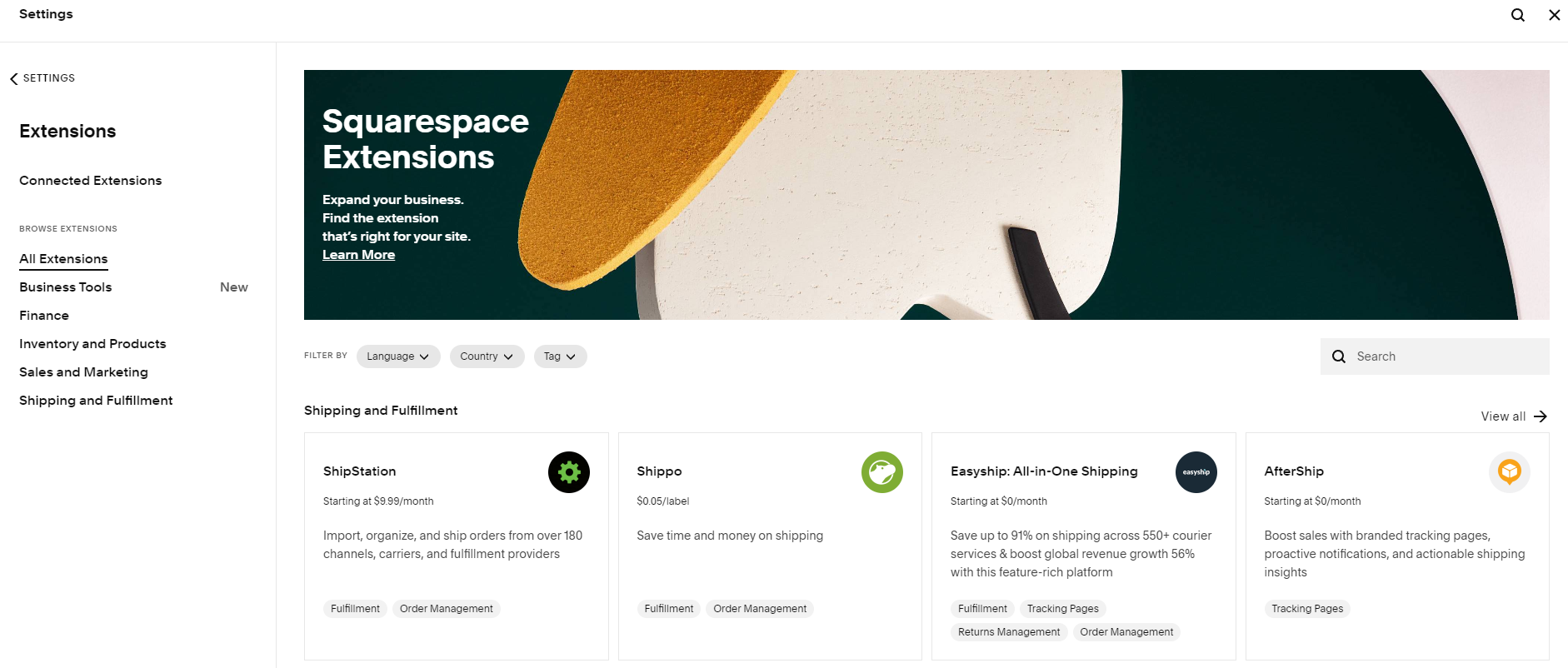Click 'Save time and money on shipping' text
Viewport: 1568px width, 668px height.
pos(730,536)
